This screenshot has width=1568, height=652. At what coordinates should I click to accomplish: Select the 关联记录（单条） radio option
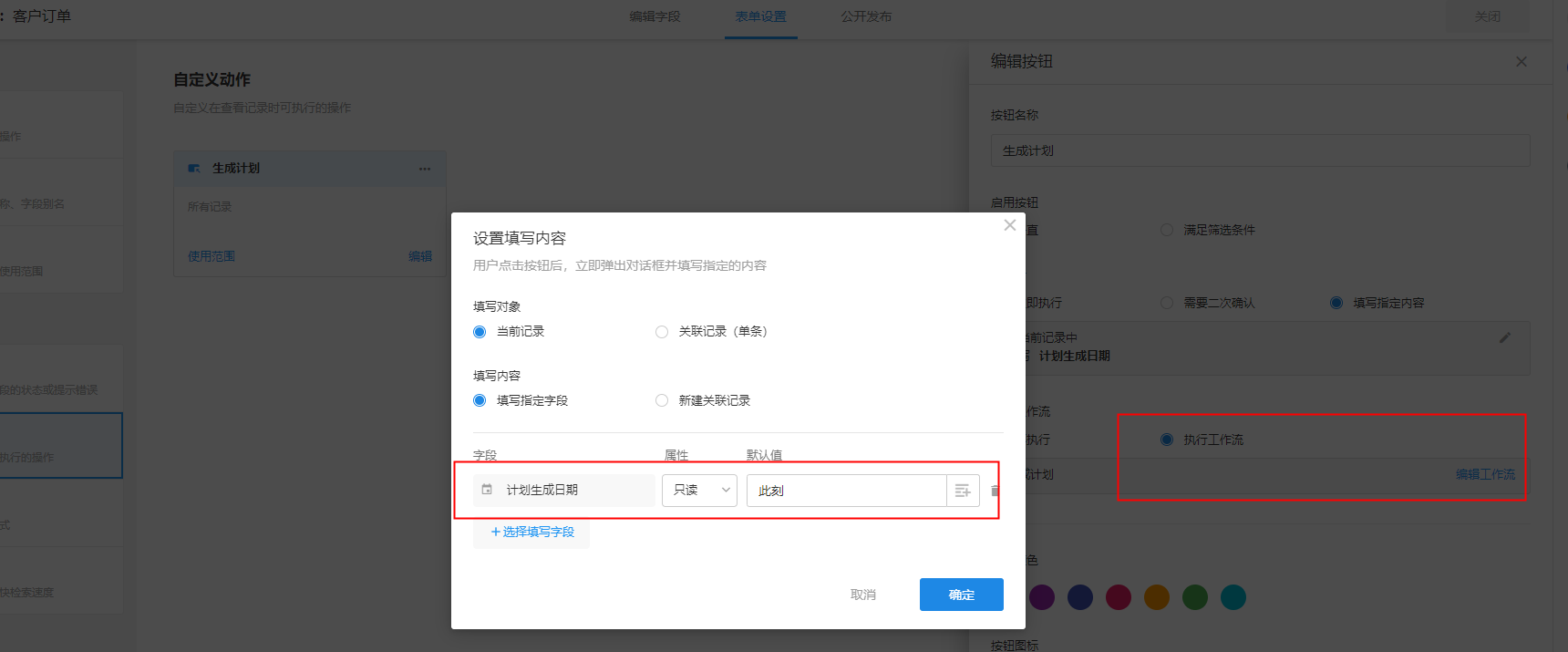[x=662, y=332]
